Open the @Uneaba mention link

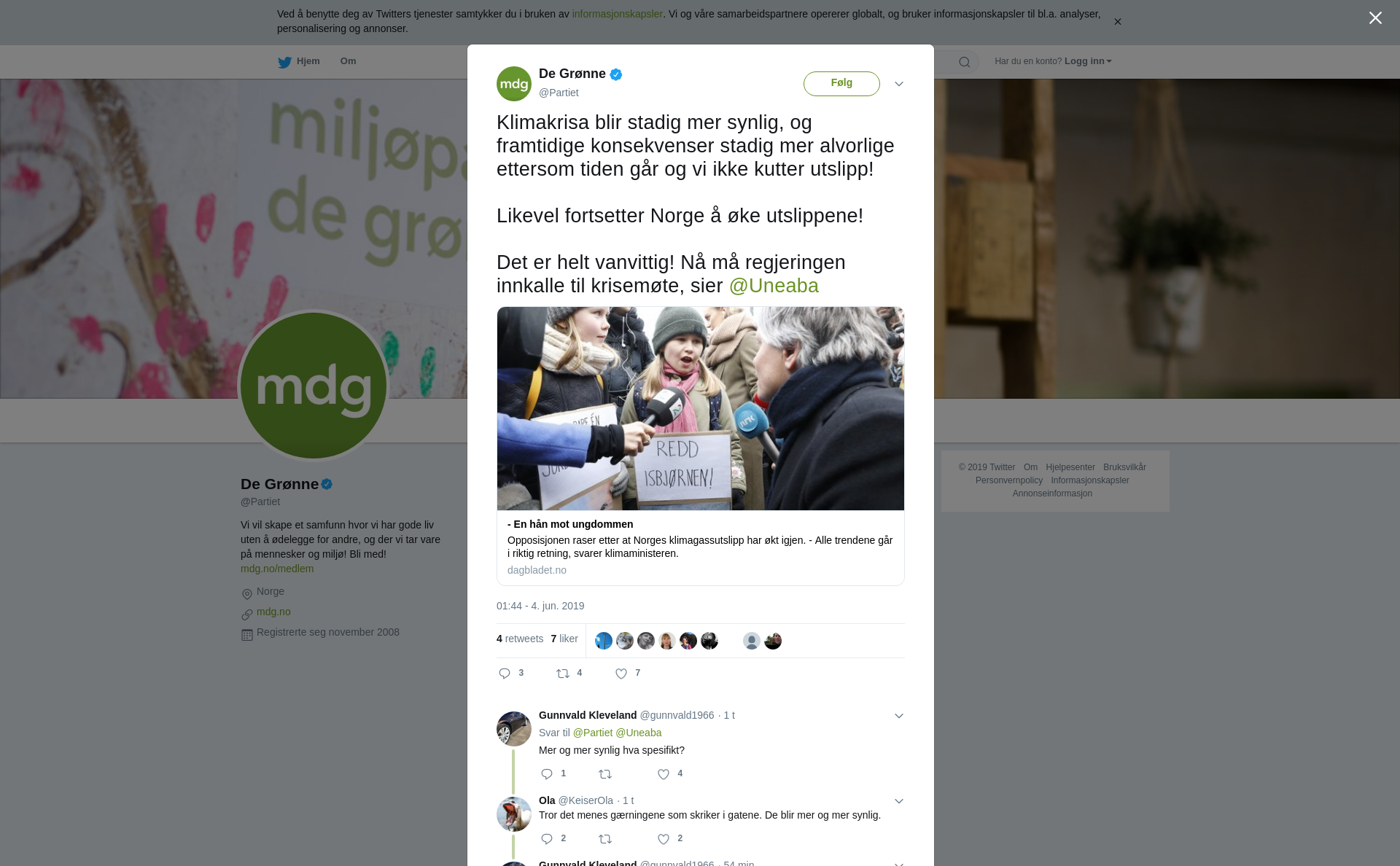[x=774, y=286]
